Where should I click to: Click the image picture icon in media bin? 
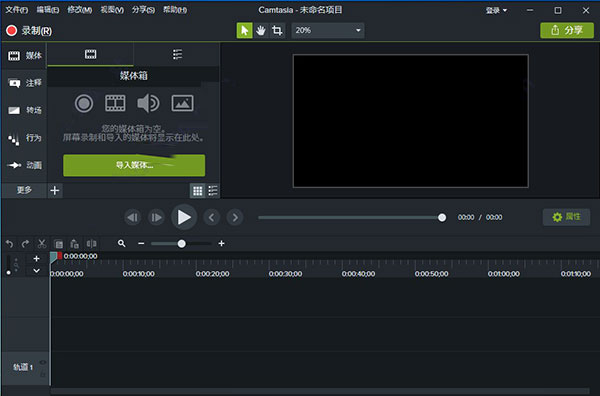coord(182,103)
